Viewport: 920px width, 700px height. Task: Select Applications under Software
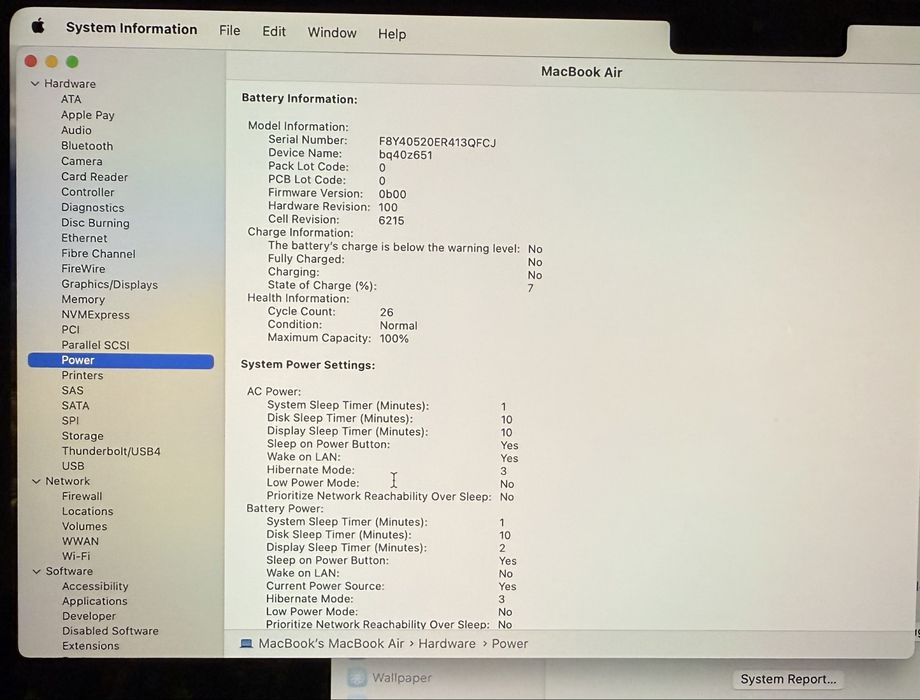pos(94,601)
